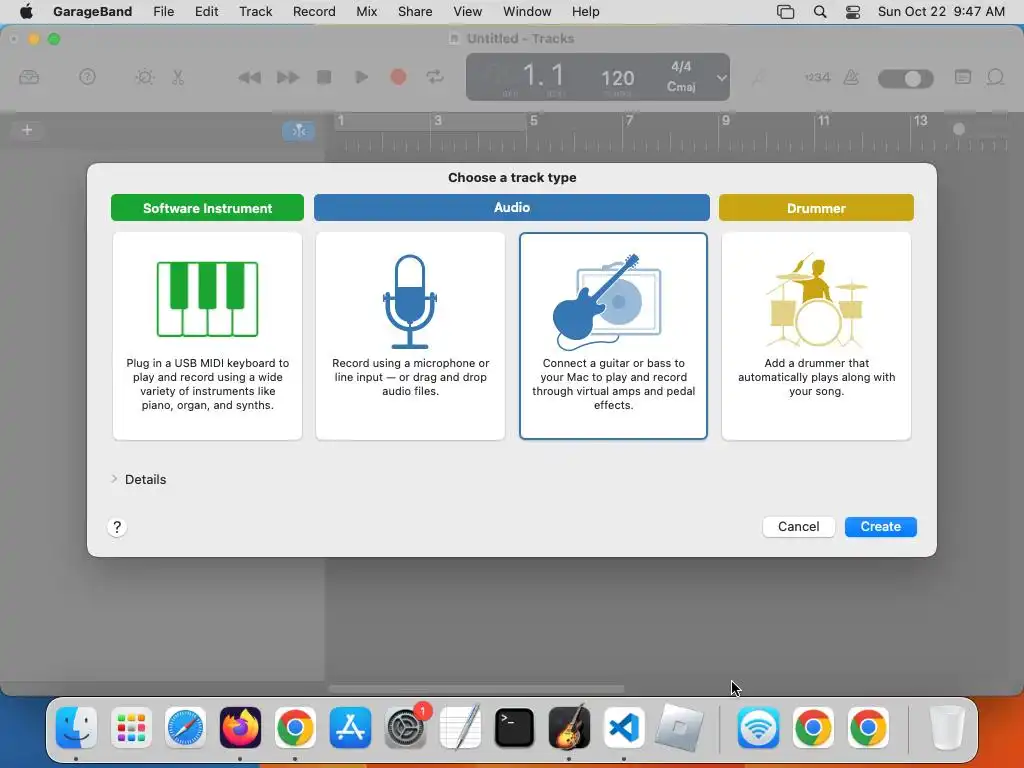Open the LCD display mode dropdown arrow
Image resolution: width=1024 pixels, height=768 pixels.
coord(721,78)
